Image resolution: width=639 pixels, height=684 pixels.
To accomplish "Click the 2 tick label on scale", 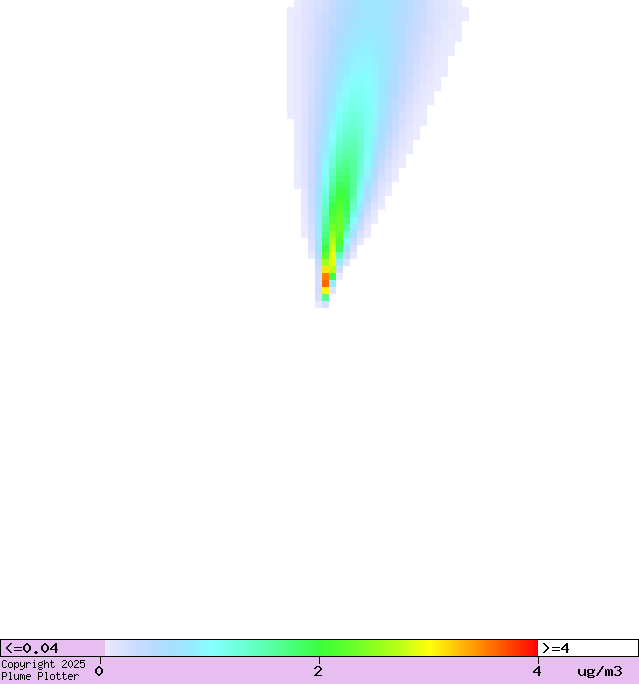I will 318,671.
